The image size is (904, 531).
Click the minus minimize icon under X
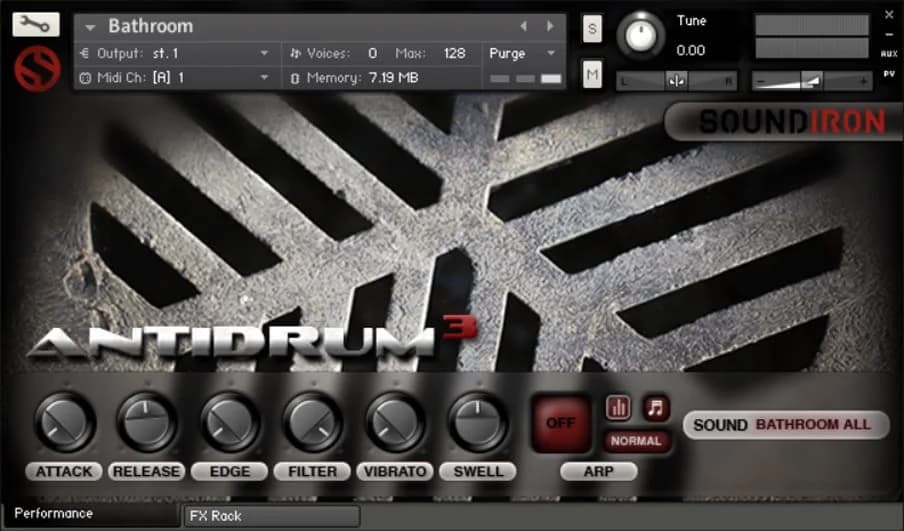(x=889, y=35)
